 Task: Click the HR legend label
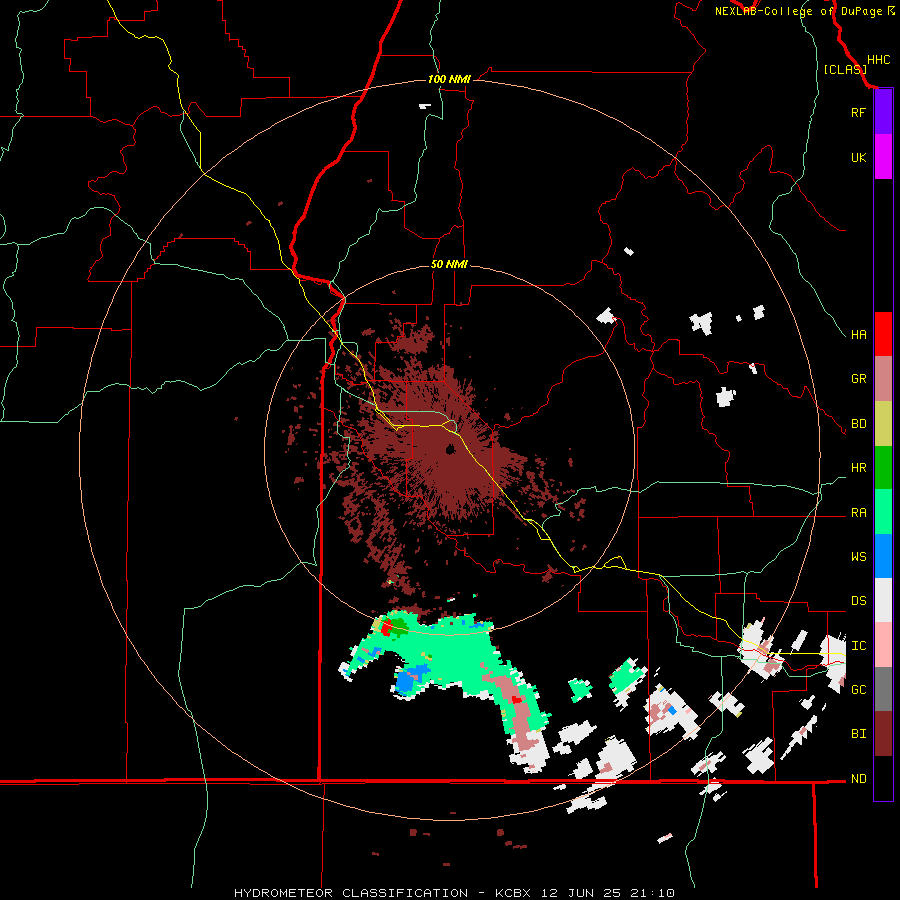[858, 468]
